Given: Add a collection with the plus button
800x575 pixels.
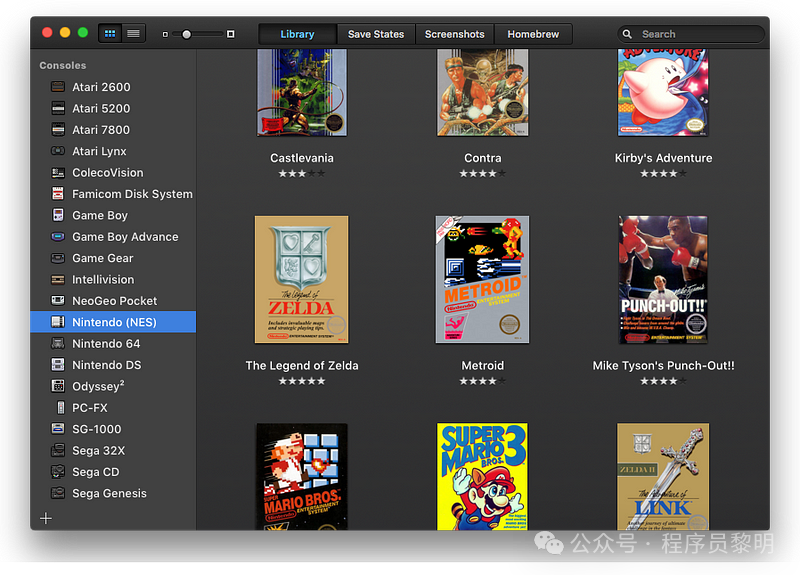Looking at the screenshot, I should tap(46, 518).
